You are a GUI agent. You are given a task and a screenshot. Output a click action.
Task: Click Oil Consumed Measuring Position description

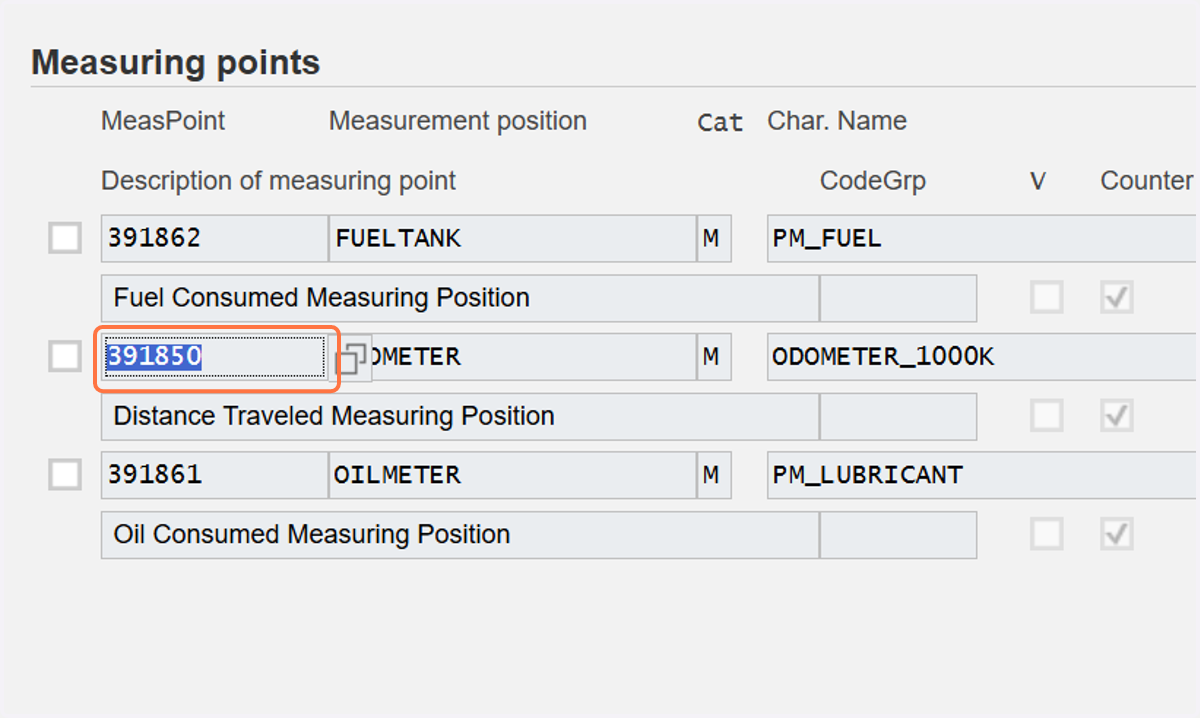click(460, 534)
